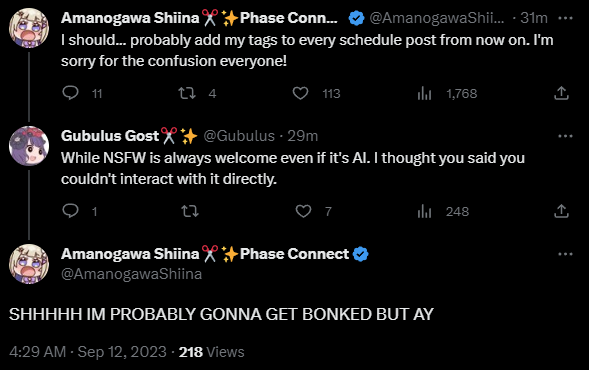Viewport: 589px width, 370px height.
Task: Open more options on the main tweet
Action: [565, 254]
